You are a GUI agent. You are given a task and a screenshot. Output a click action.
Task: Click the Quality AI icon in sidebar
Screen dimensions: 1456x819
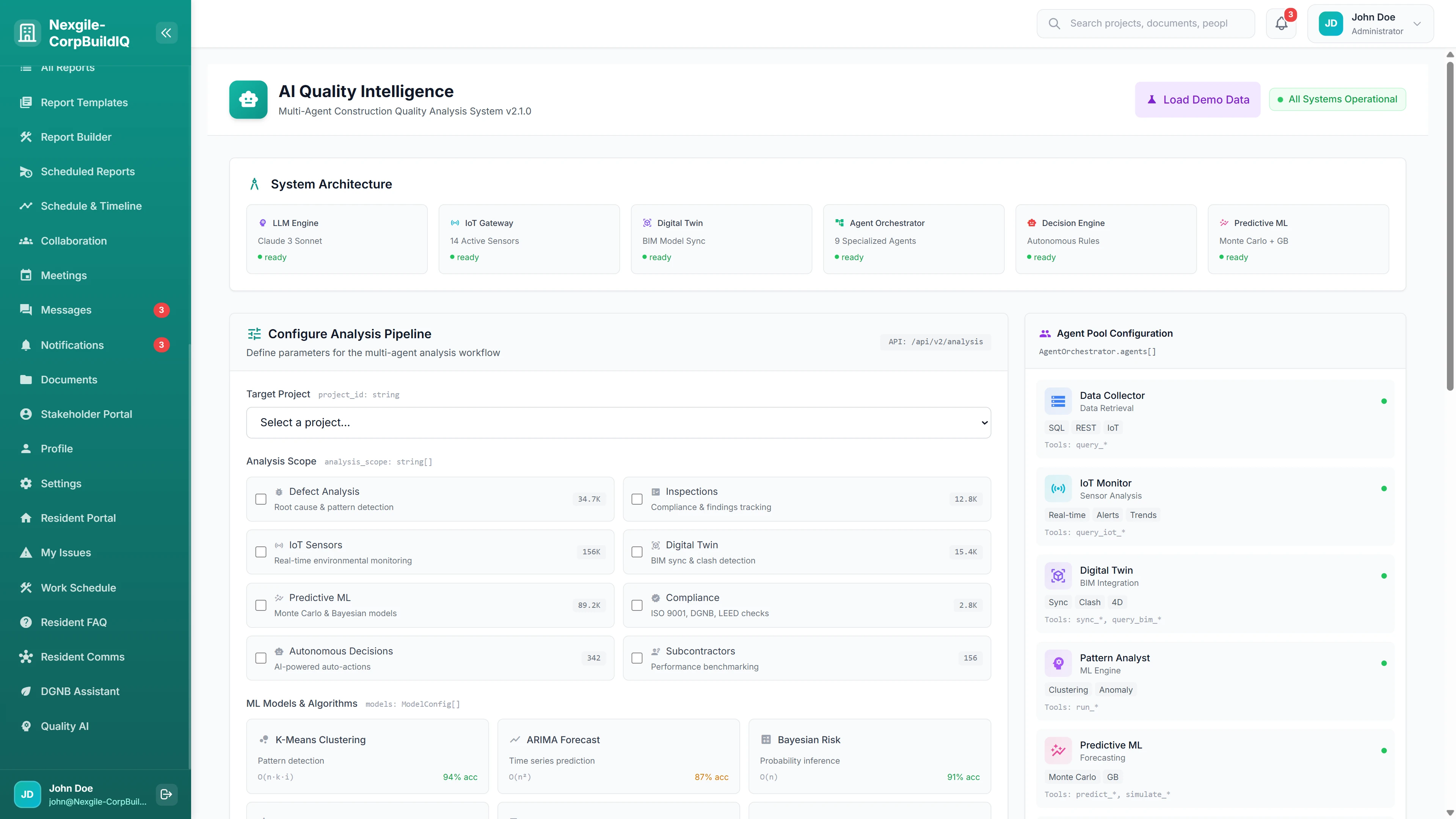[26, 726]
